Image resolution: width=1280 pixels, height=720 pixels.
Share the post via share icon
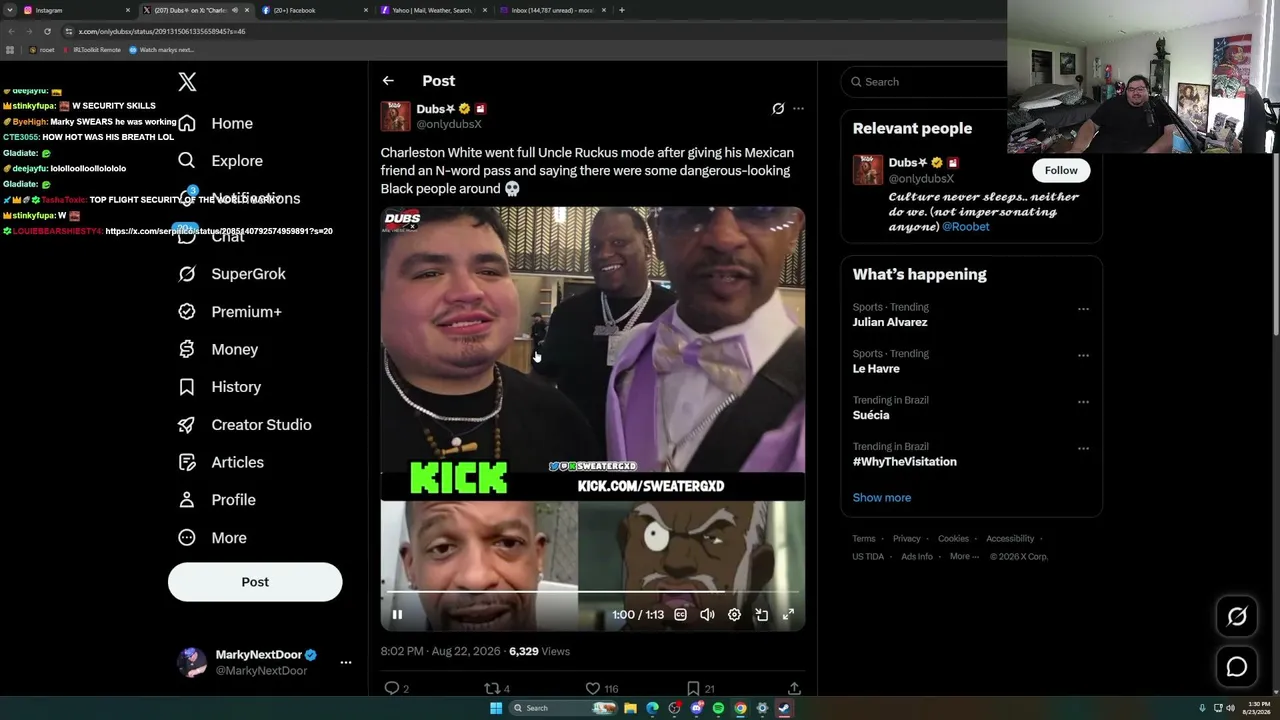coord(794,688)
